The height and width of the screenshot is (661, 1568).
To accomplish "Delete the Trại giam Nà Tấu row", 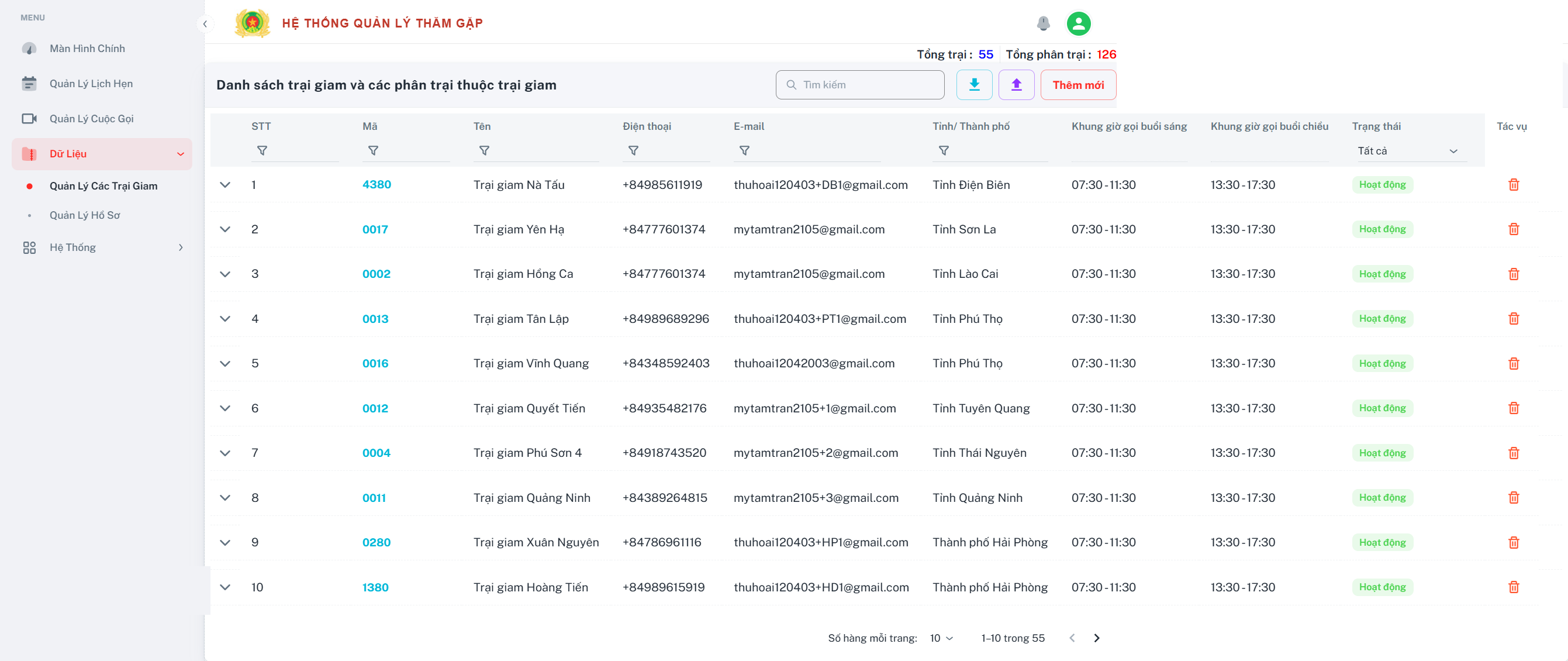I will pyautogui.click(x=1513, y=185).
